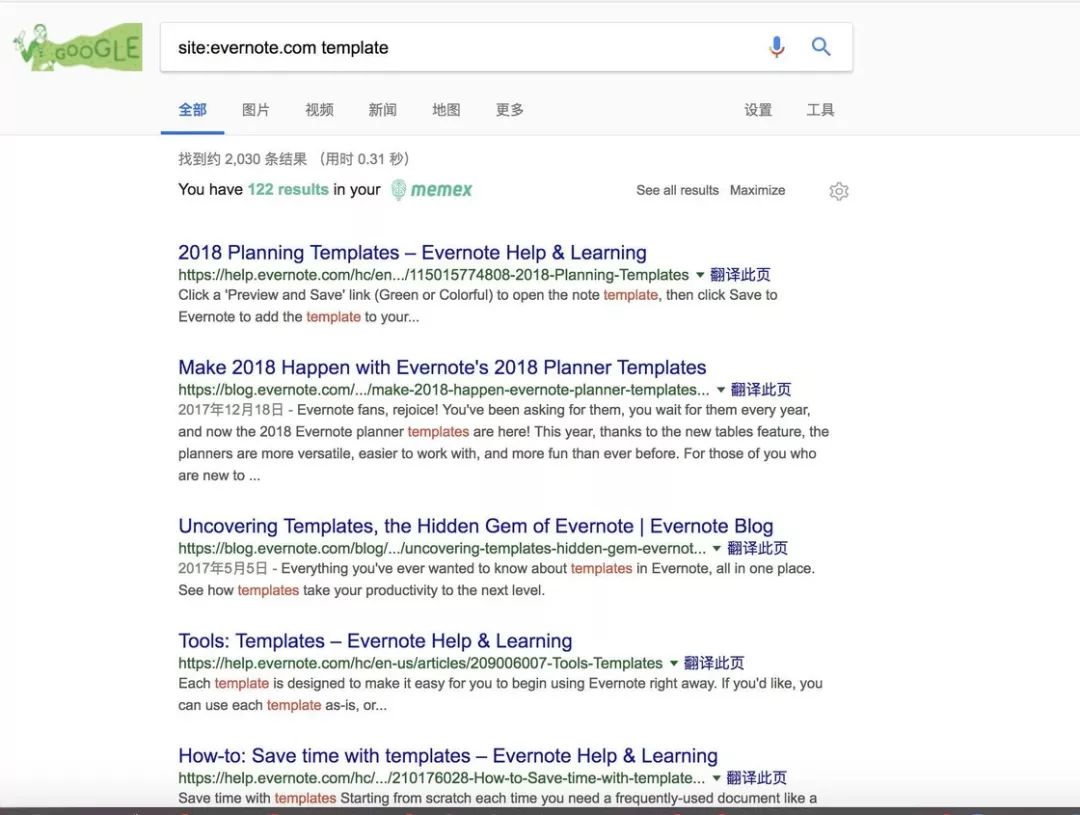1080x815 pixels.
Task: Expand dropdown arrow next to make-2018-happen URL
Action: click(x=720, y=390)
